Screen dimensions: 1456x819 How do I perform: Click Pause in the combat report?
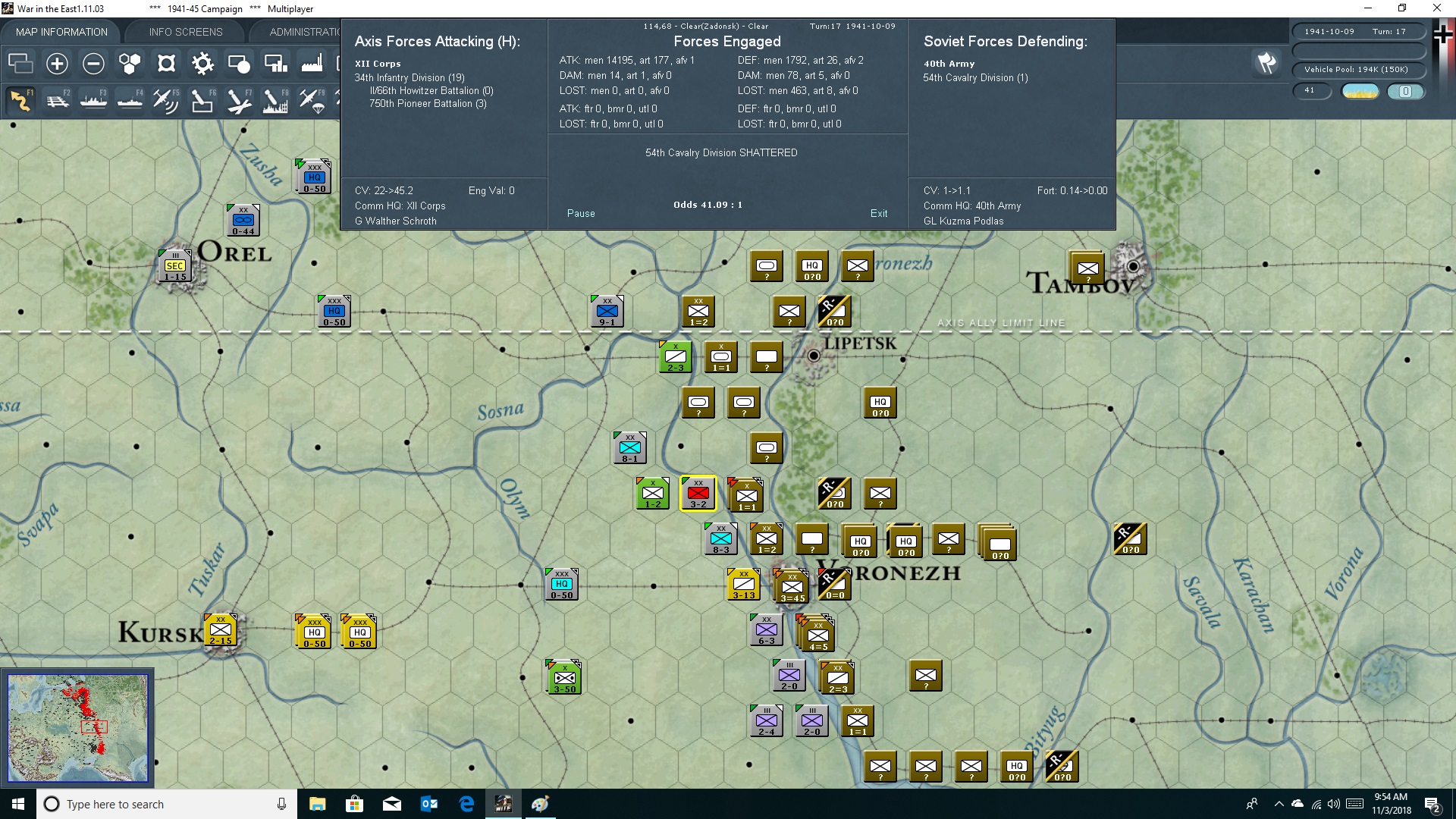point(581,214)
